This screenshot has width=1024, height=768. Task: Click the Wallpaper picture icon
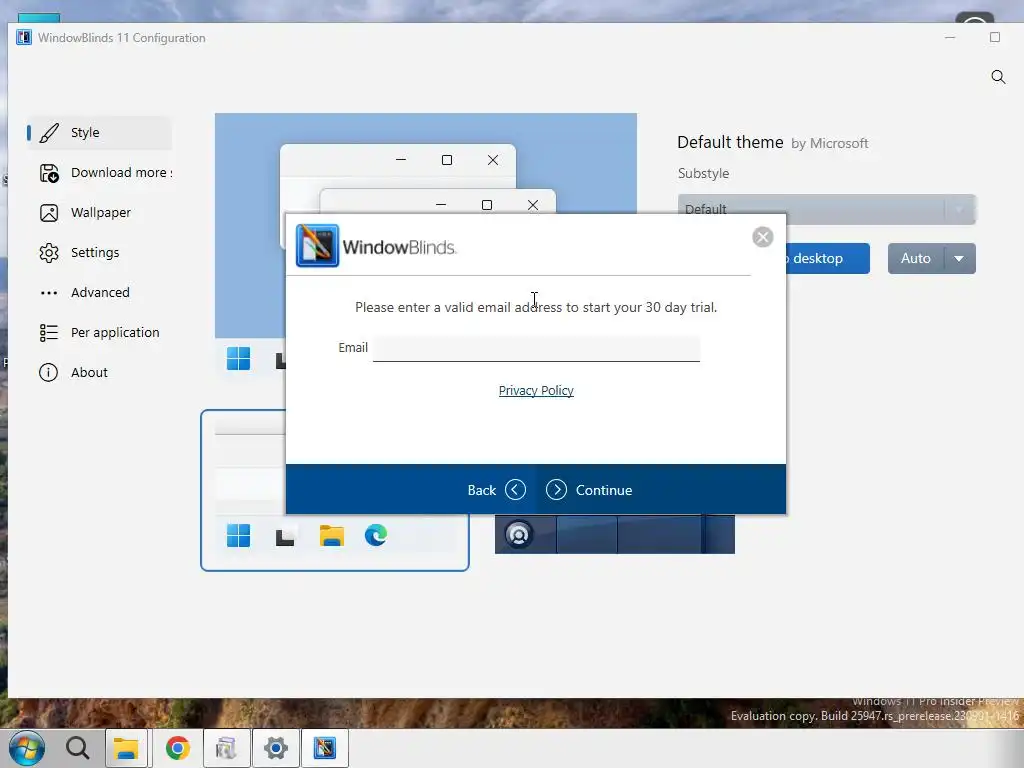pos(49,213)
